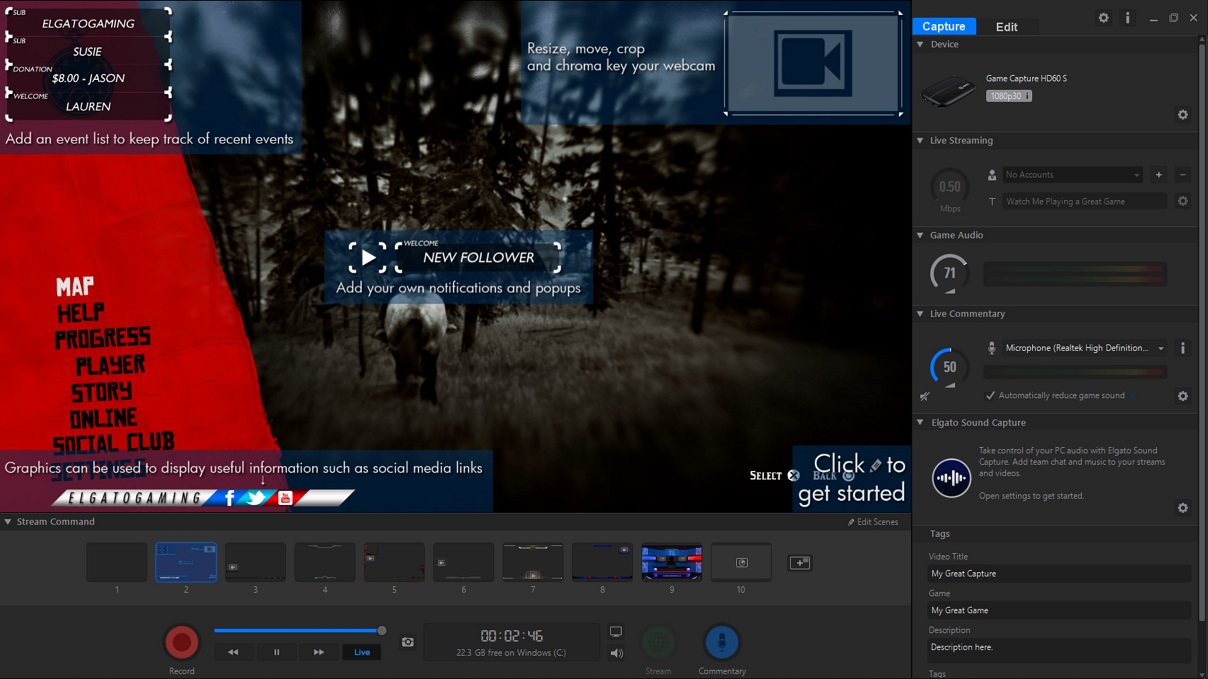Open the app info icon in title bar
This screenshot has height=679, width=1208.
[x=1128, y=18]
